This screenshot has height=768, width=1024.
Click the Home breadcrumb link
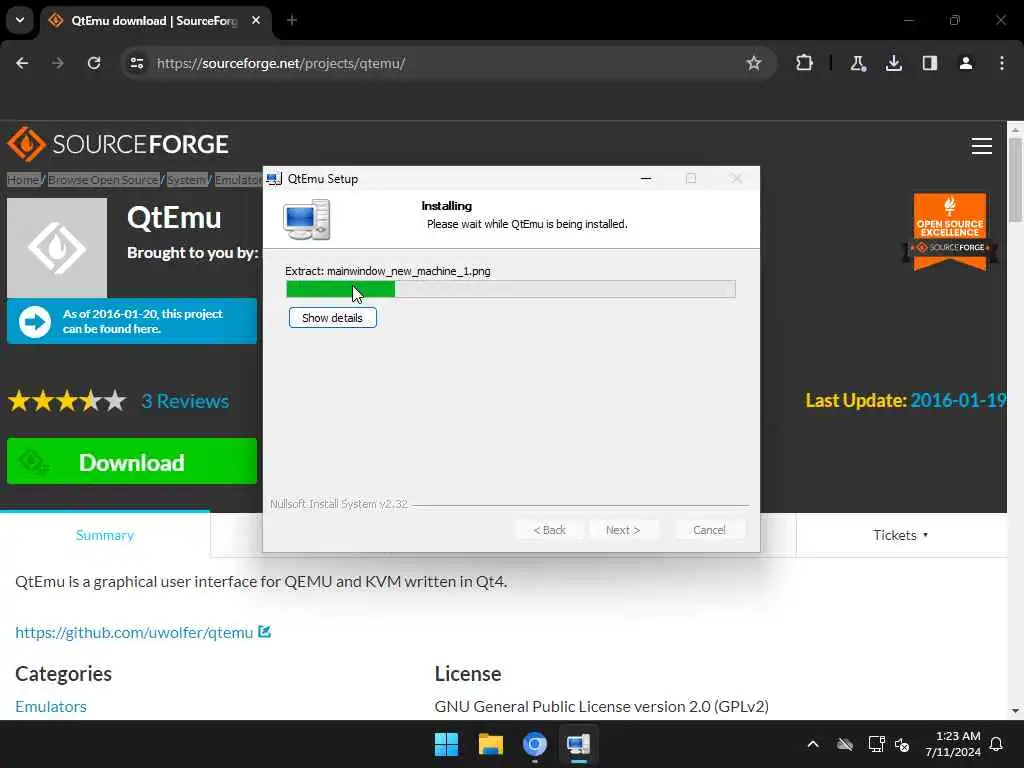[x=24, y=180]
